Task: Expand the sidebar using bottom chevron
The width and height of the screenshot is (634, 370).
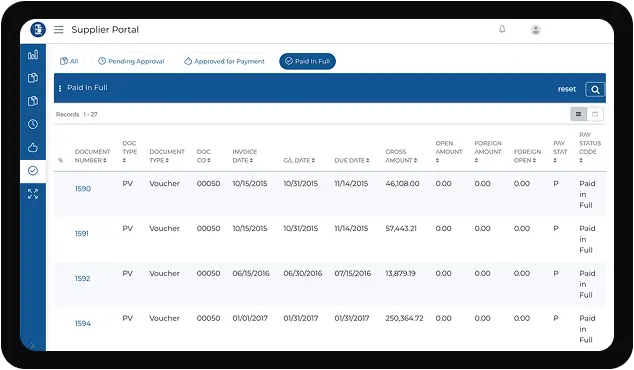Action: pos(32,345)
